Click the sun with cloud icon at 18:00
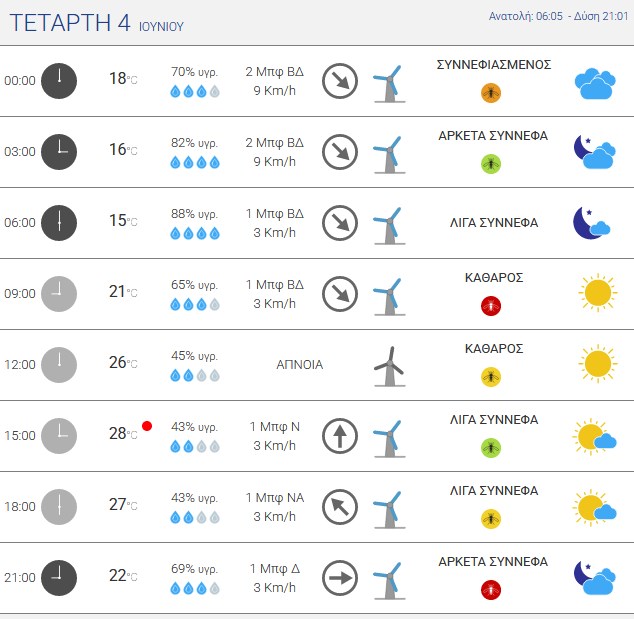The image size is (634, 619). pos(594,507)
